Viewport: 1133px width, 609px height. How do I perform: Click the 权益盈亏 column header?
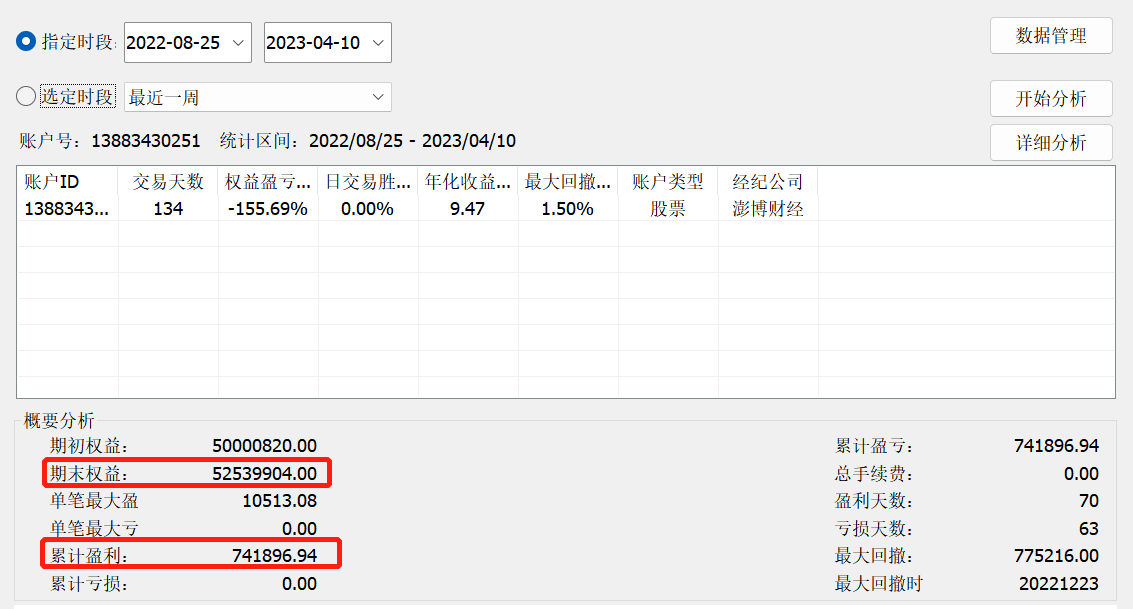[268, 182]
